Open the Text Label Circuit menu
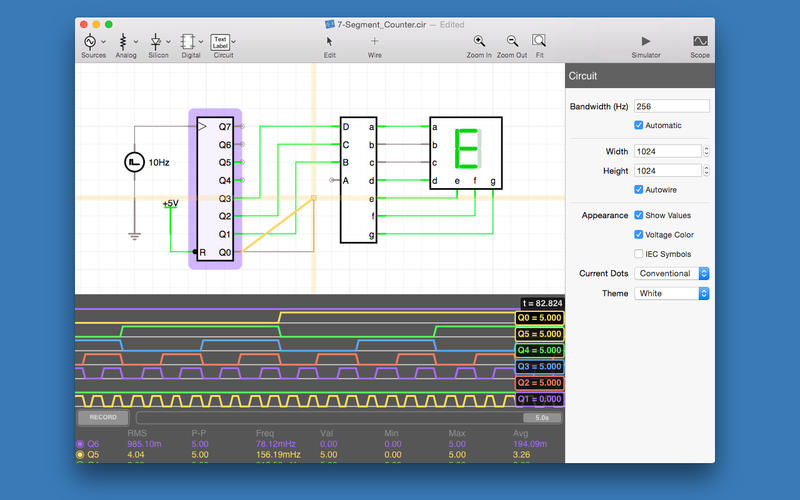The image size is (800, 500). click(221, 41)
